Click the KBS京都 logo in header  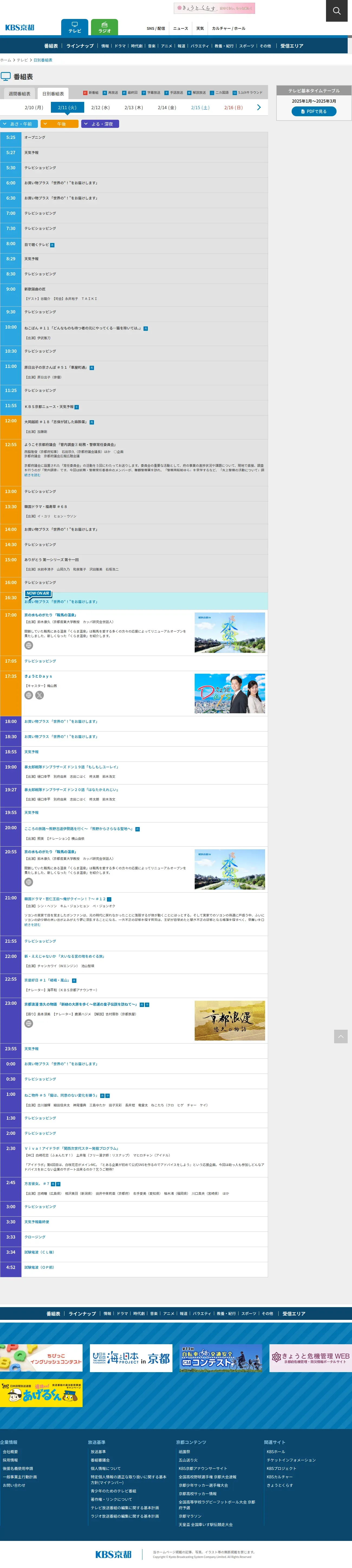pyautogui.click(x=20, y=27)
